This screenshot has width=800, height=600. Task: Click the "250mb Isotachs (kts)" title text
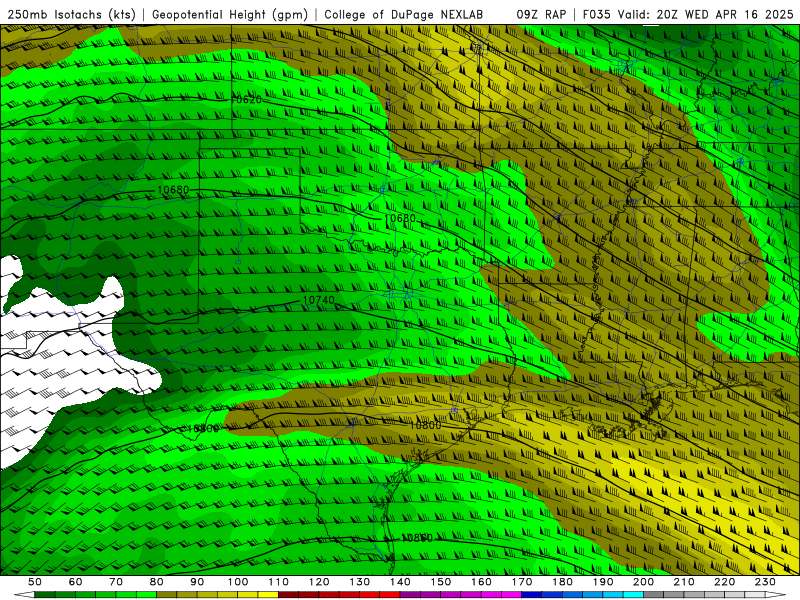click(x=72, y=15)
